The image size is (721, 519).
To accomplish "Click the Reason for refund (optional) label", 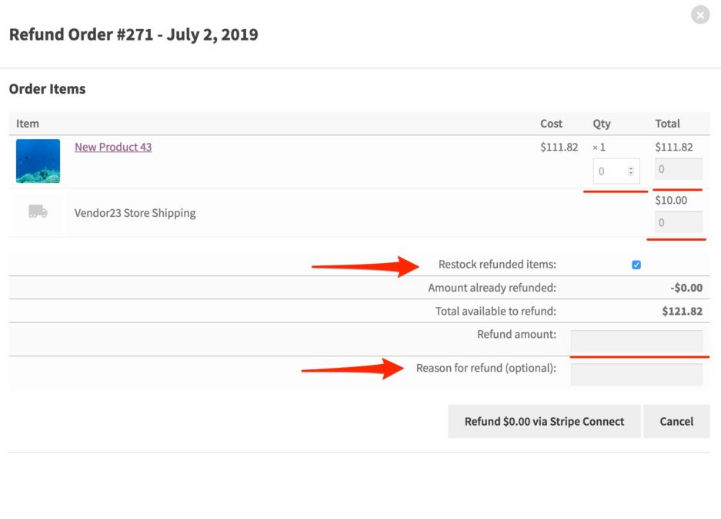I will [x=486, y=368].
